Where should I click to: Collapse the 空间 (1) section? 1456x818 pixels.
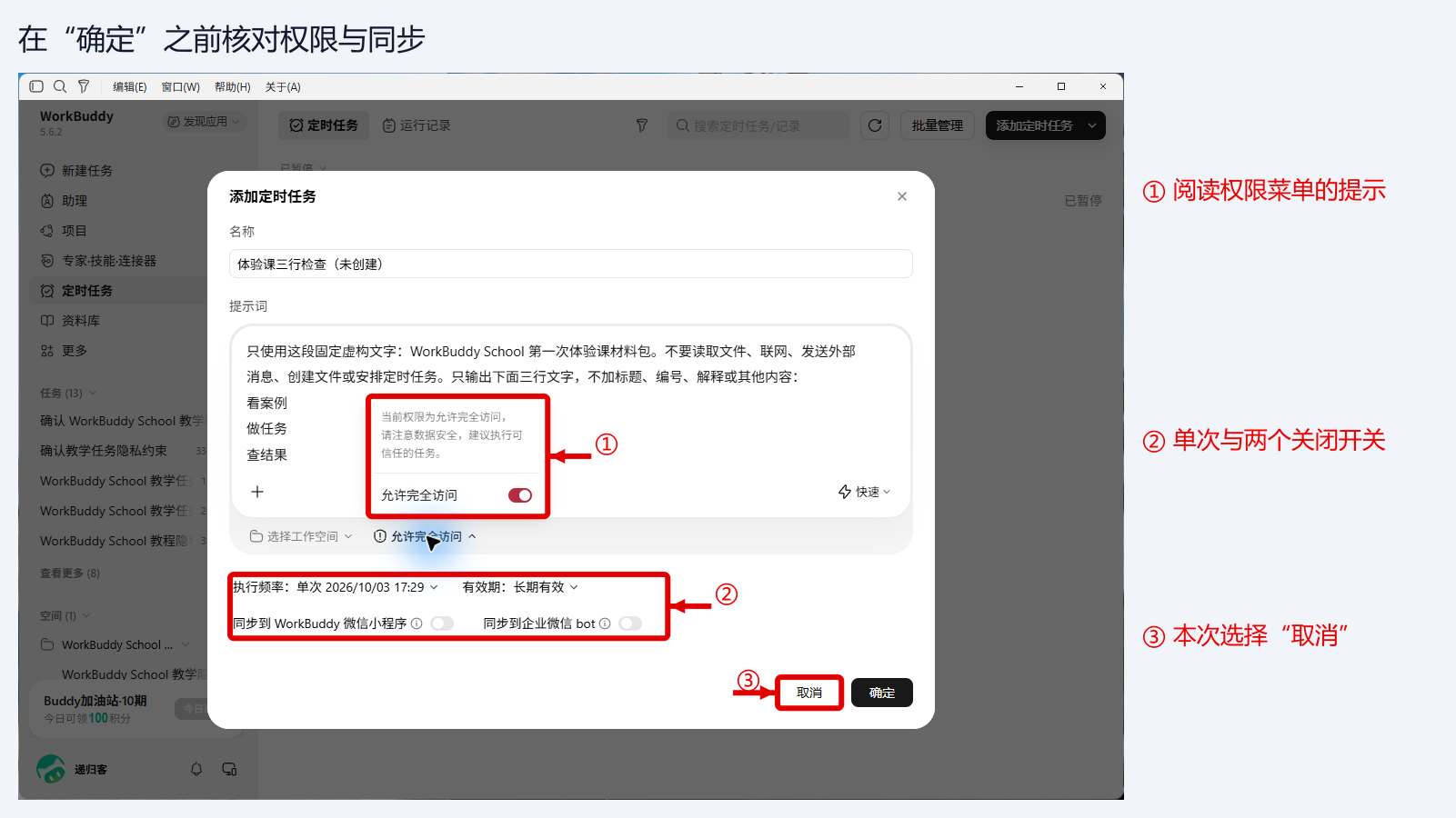click(65, 616)
